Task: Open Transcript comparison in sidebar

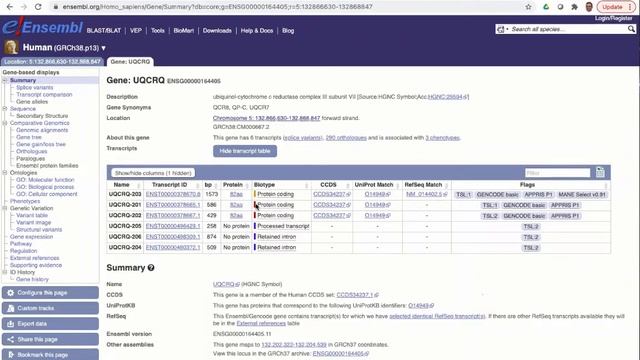Action: point(44,94)
